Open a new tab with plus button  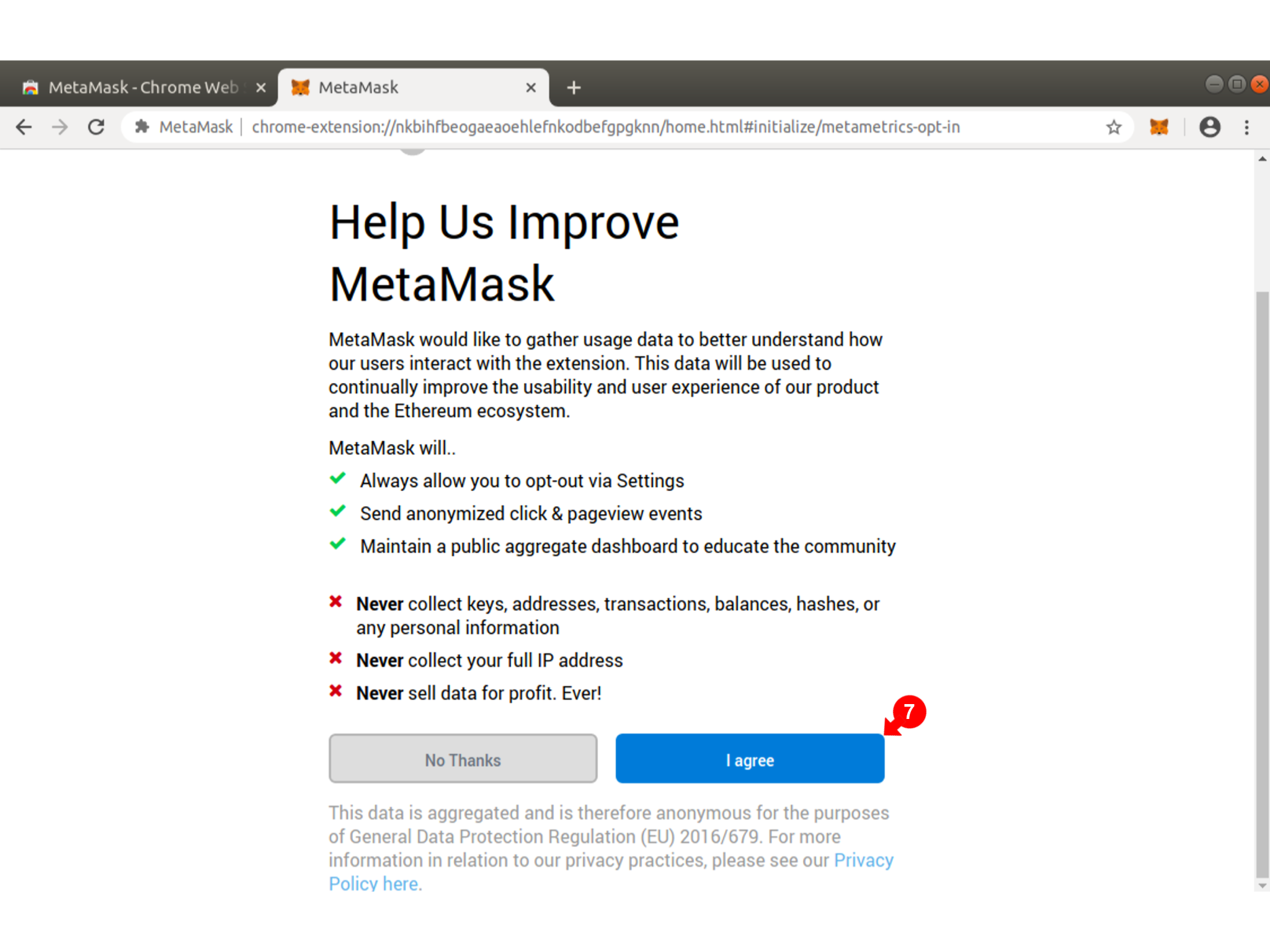coord(574,87)
